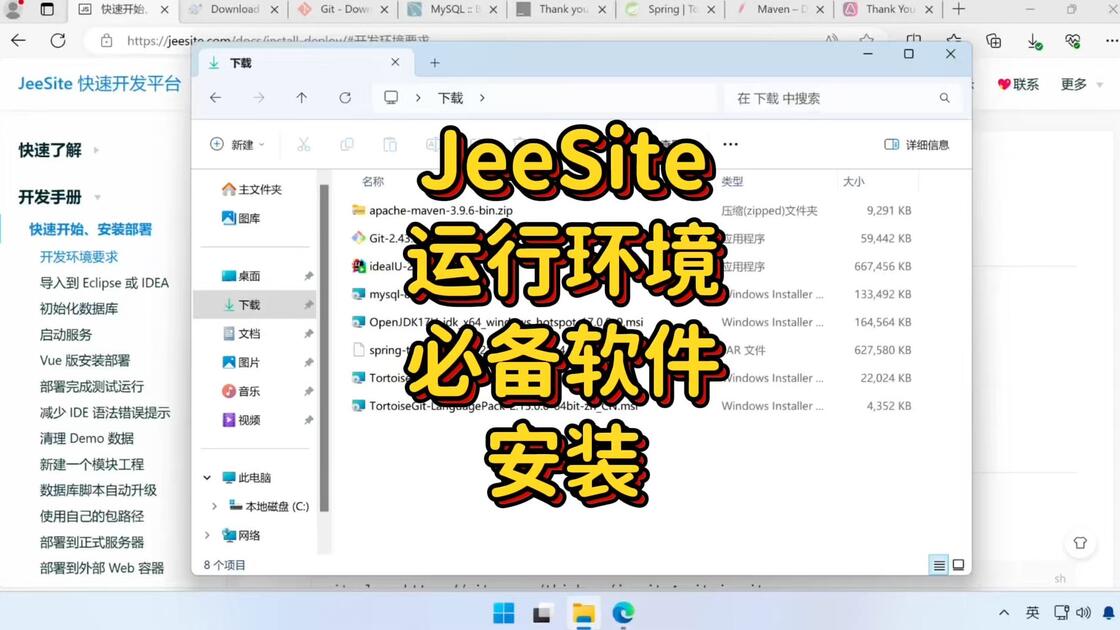Click the Explorer forward arrow button
The height and width of the screenshot is (630, 1120).
259,98
